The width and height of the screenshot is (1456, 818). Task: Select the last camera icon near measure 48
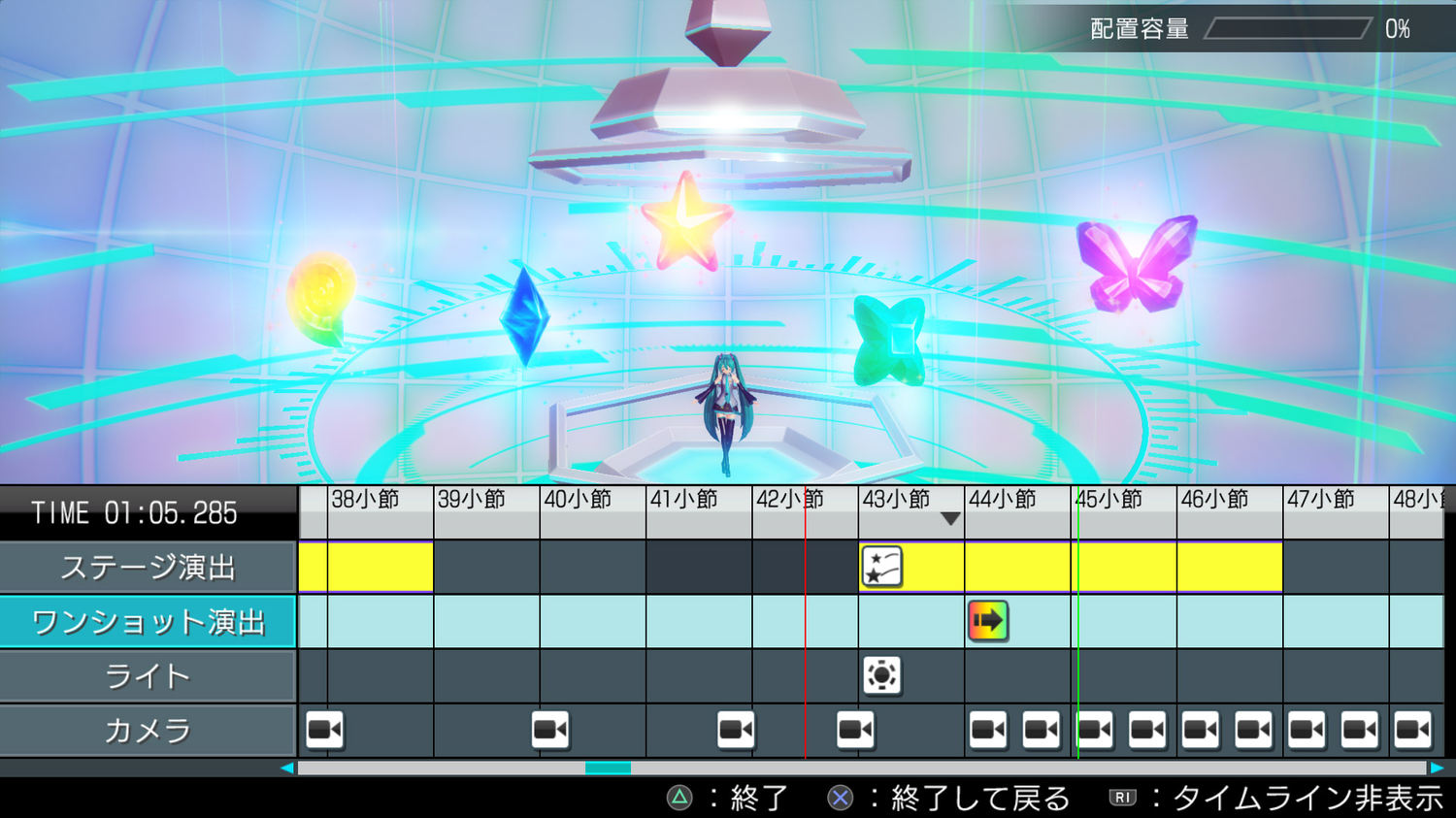tap(1412, 730)
